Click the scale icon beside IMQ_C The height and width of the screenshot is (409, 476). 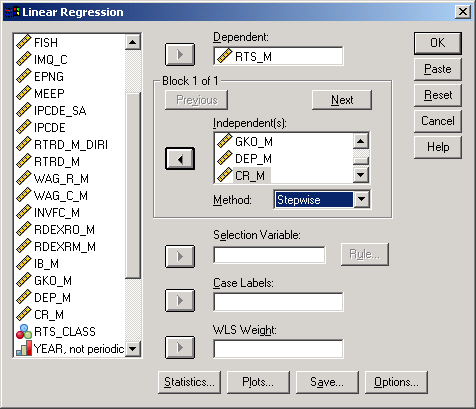coord(24,59)
